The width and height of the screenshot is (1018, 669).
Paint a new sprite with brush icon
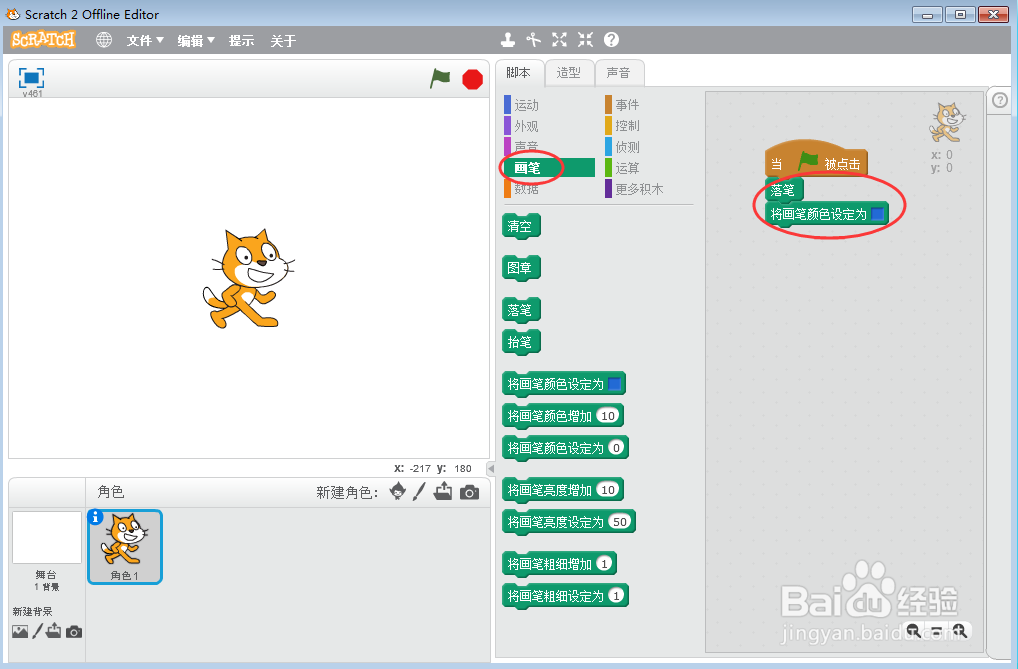point(419,491)
